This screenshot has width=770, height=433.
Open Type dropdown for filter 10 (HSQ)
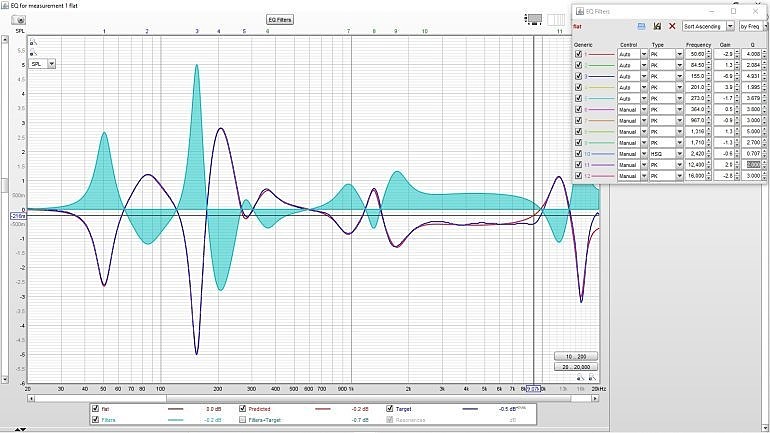[666, 154]
